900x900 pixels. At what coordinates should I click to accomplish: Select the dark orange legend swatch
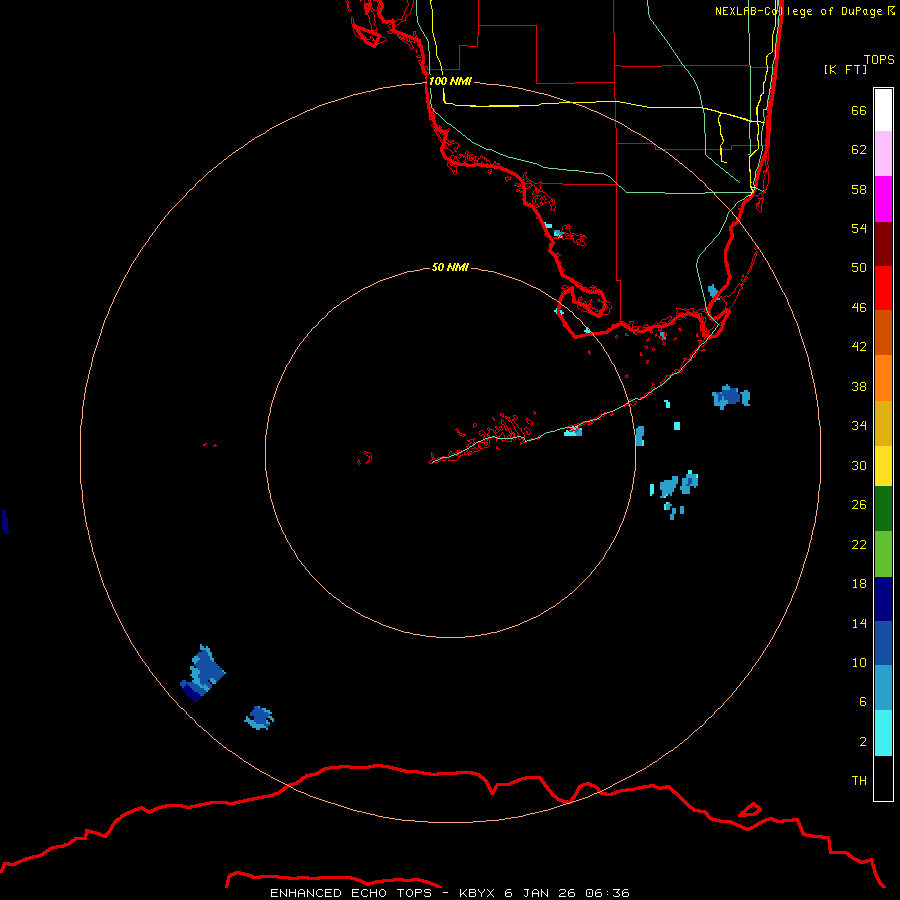883,332
